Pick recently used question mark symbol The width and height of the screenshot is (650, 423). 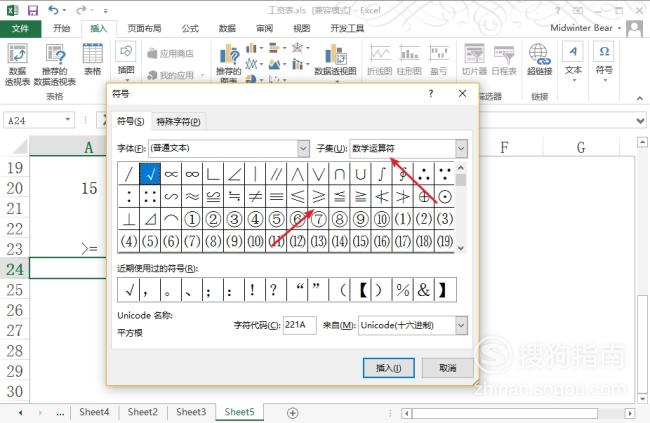(274, 289)
